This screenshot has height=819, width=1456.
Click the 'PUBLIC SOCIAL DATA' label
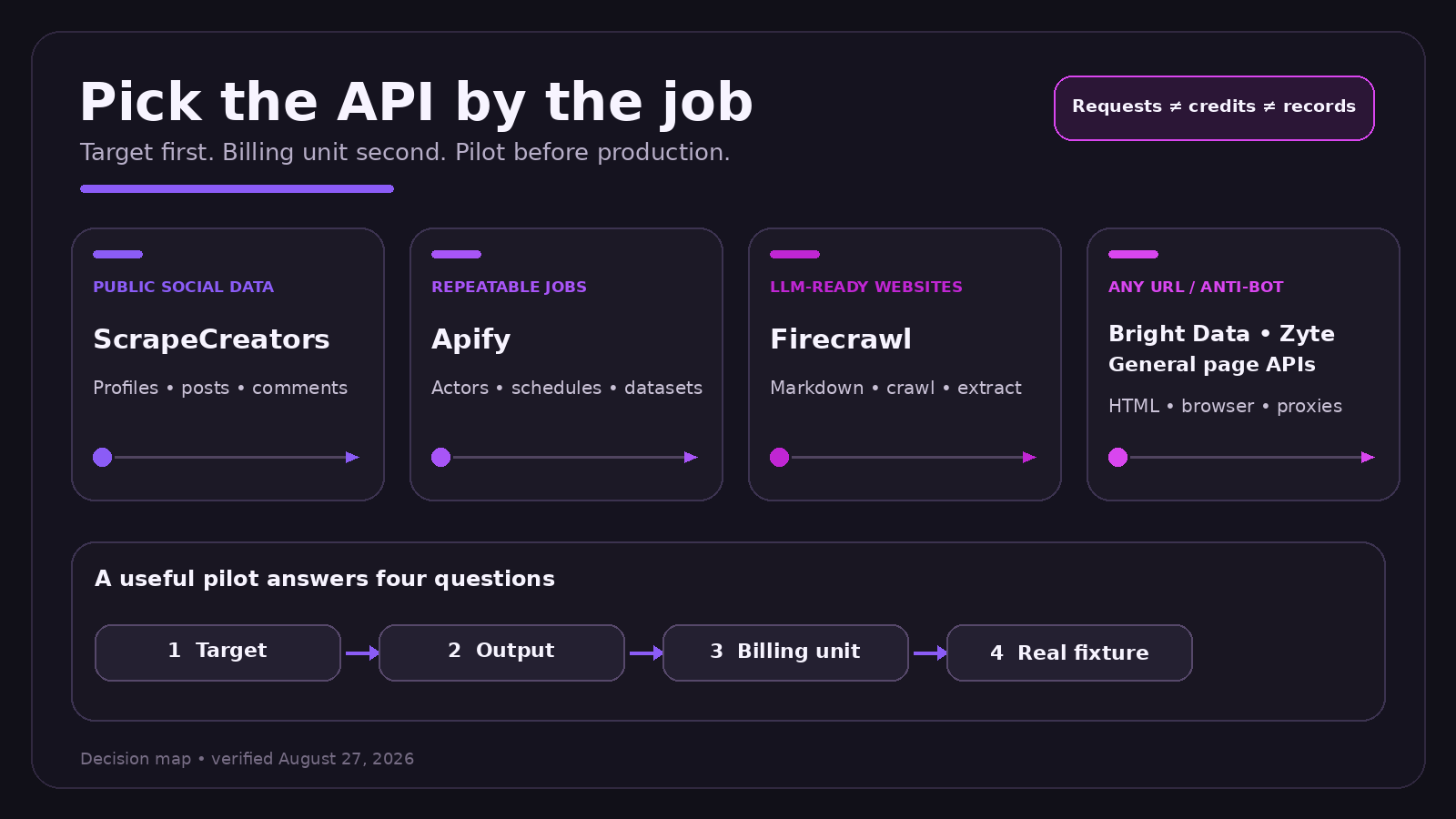[x=183, y=287]
